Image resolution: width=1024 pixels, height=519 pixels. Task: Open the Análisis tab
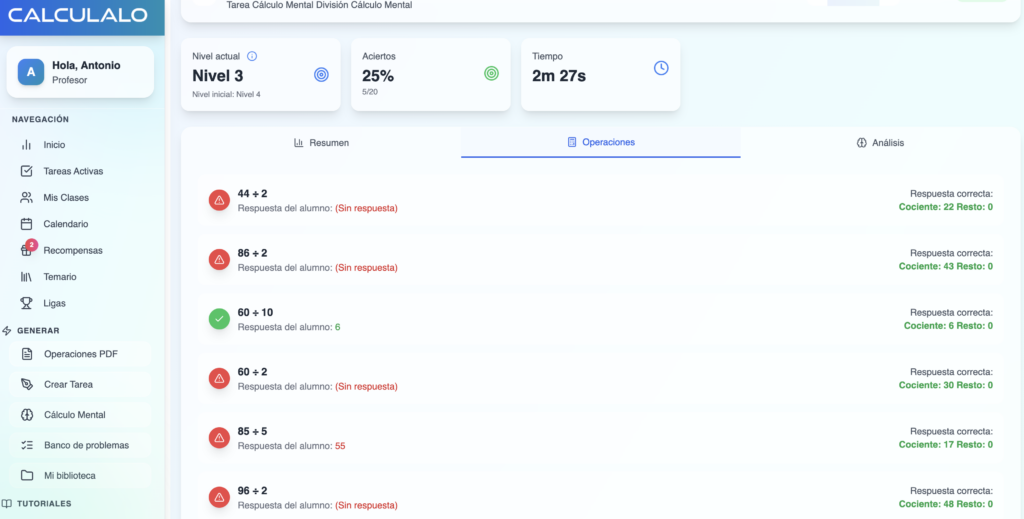pyautogui.click(x=880, y=143)
